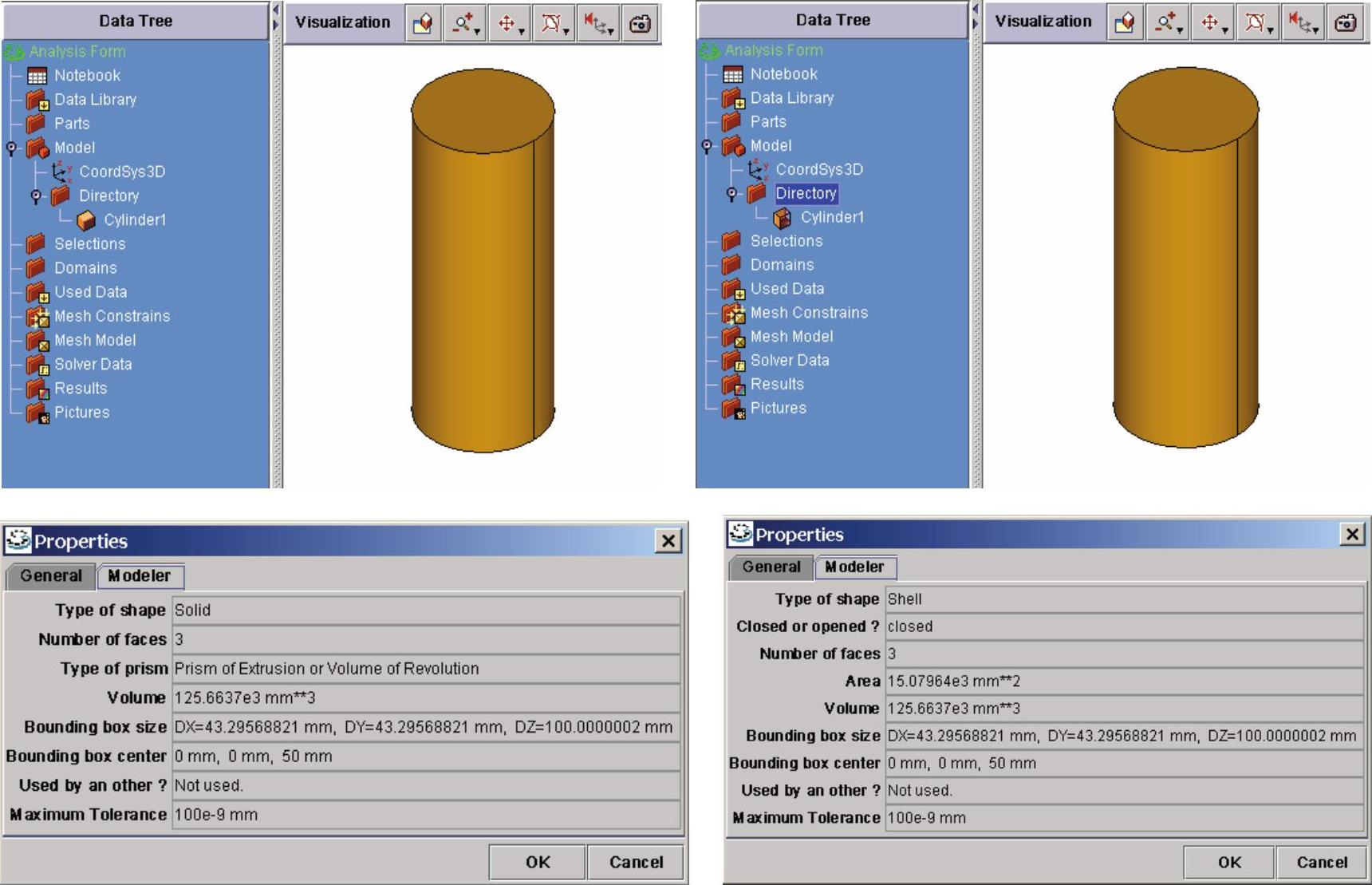Click the Area value field in the Shell Properties dialog
The image size is (1372, 885).
(1123, 682)
